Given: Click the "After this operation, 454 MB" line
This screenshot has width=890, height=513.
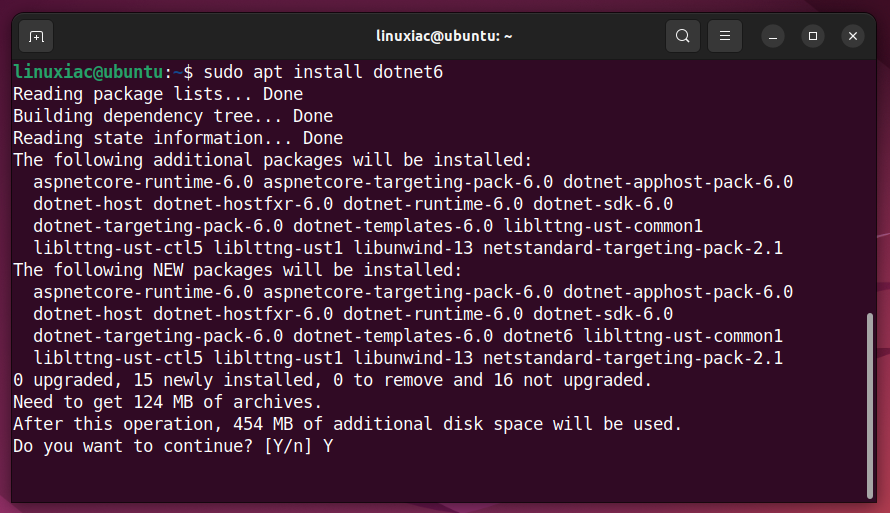Looking at the screenshot, I should coord(347,424).
